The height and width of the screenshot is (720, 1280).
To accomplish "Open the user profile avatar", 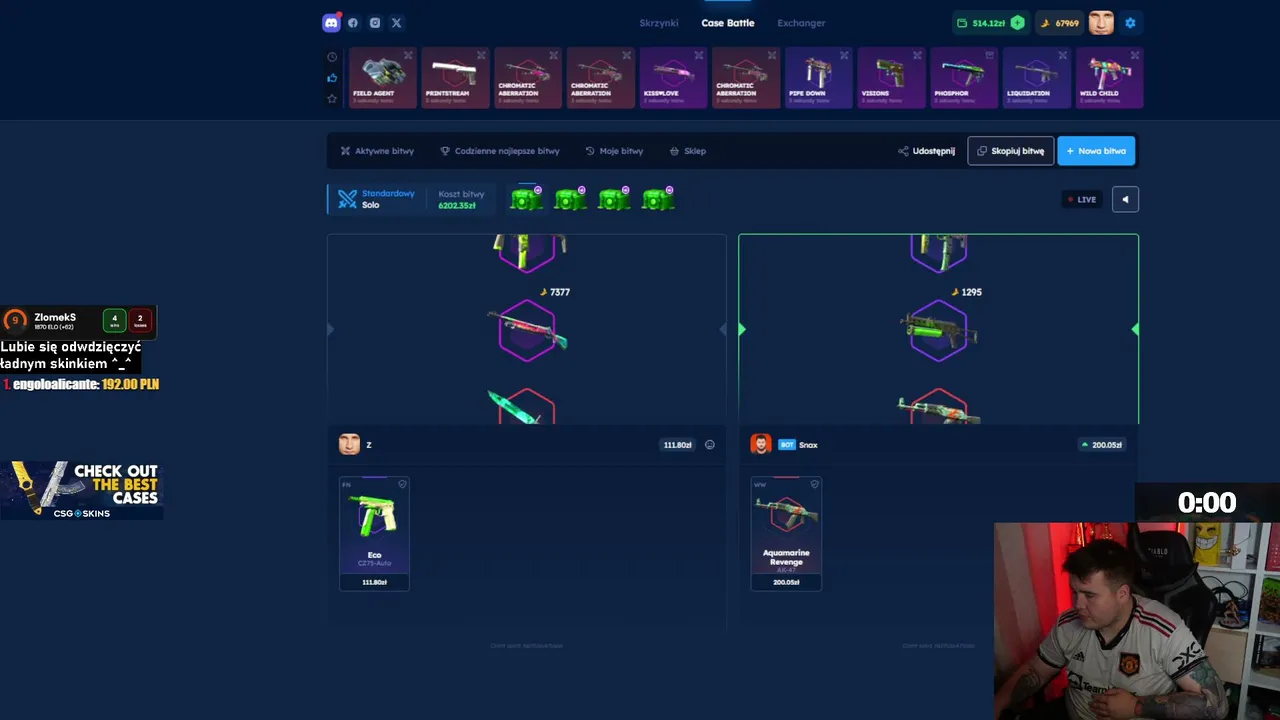I will pos(1101,23).
